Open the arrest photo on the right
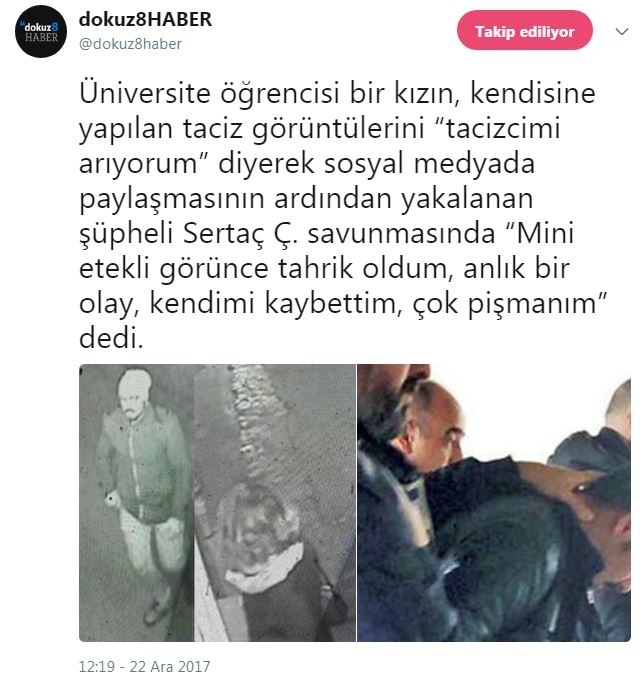Image resolution: width=643 pixels, height=690 pixels. pyautogui.click(x=494, y=503)
